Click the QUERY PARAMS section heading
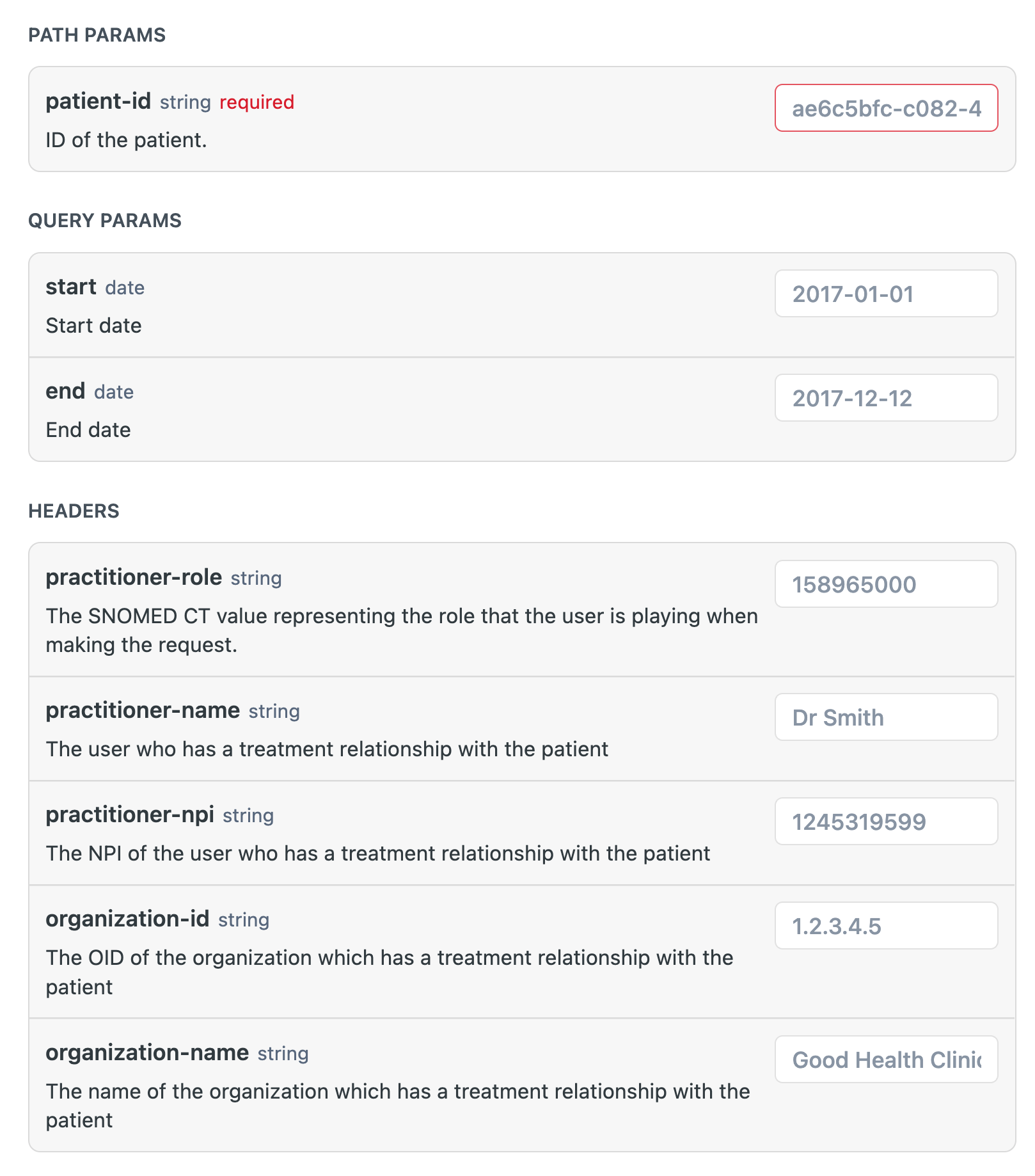 pyautogui.click(x=105, y=221)
